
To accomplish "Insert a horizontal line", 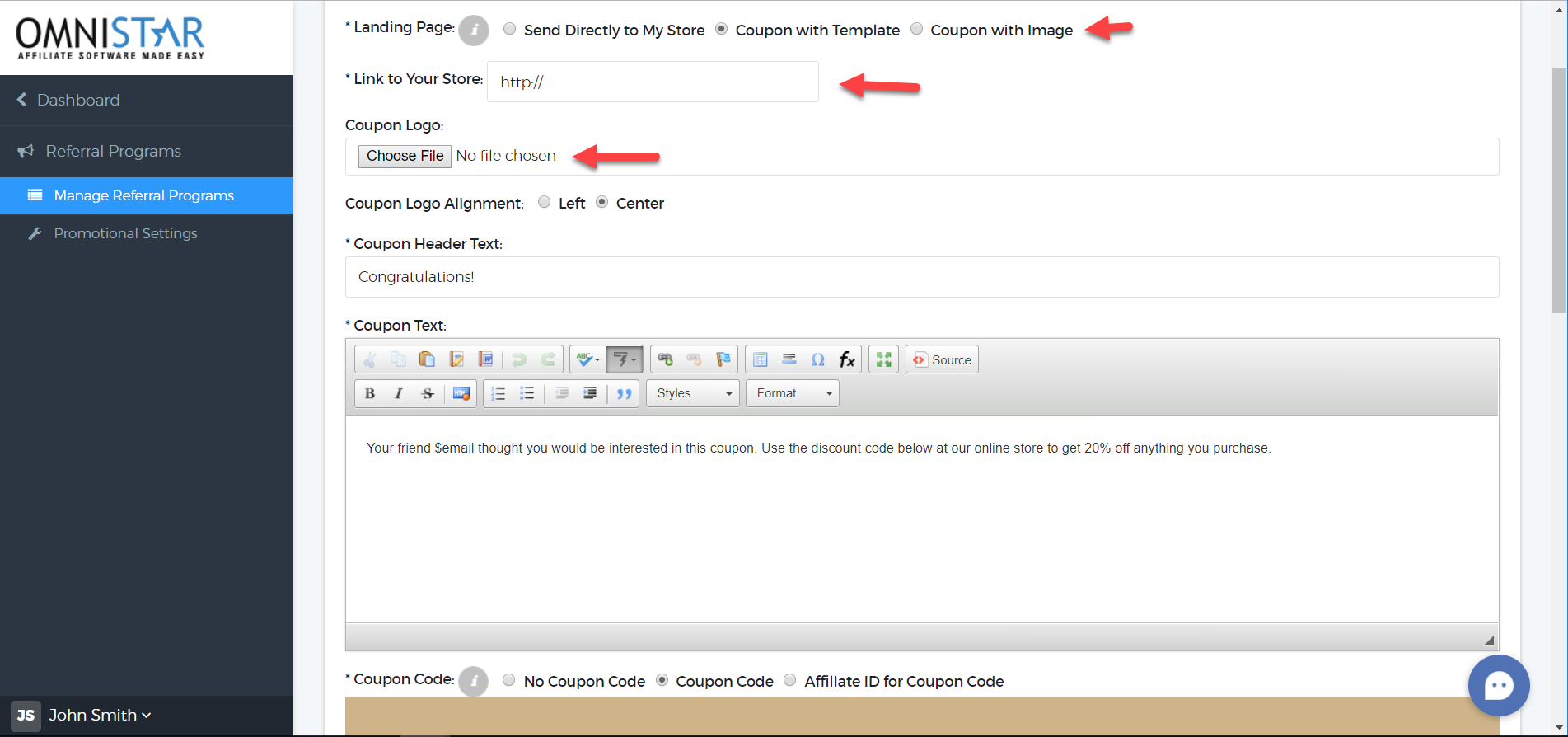I will [x=789, y=359].
